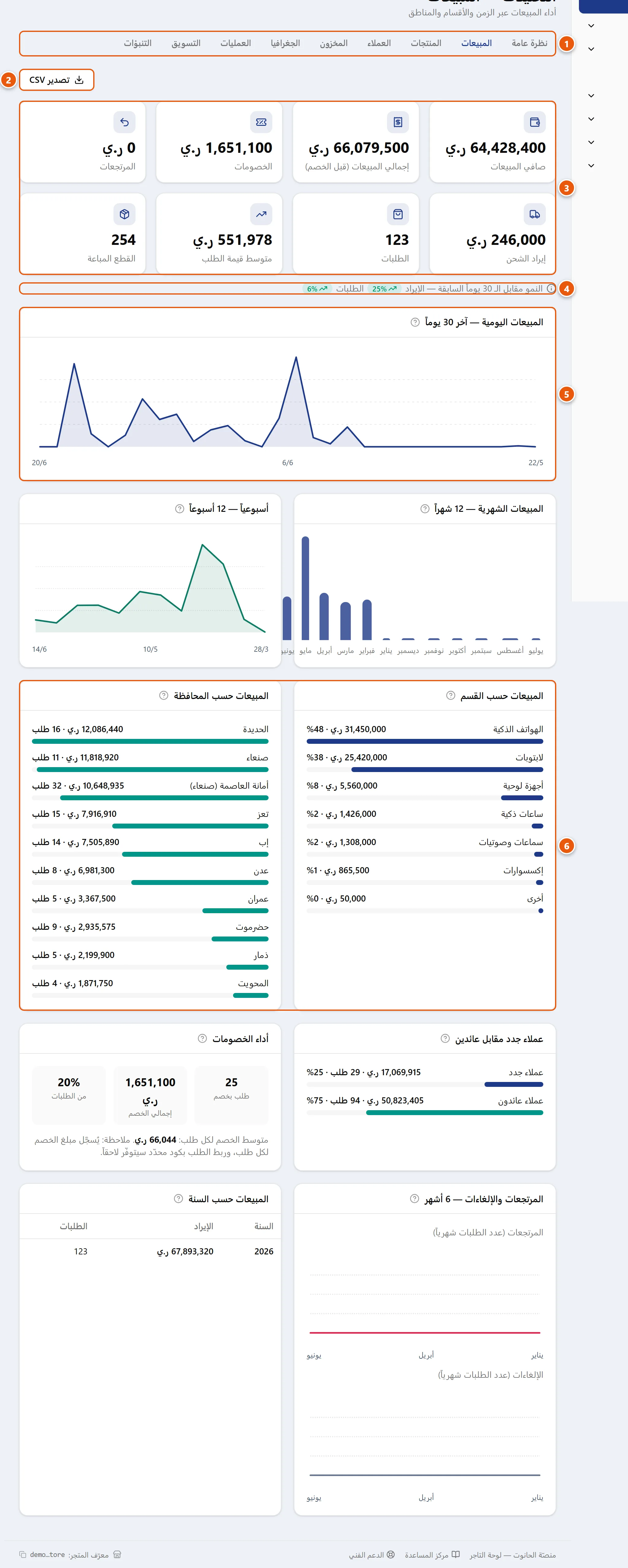
Task: Click the منصّة الحانوت — لوحة التاجر footer text
Action: 512,1554
